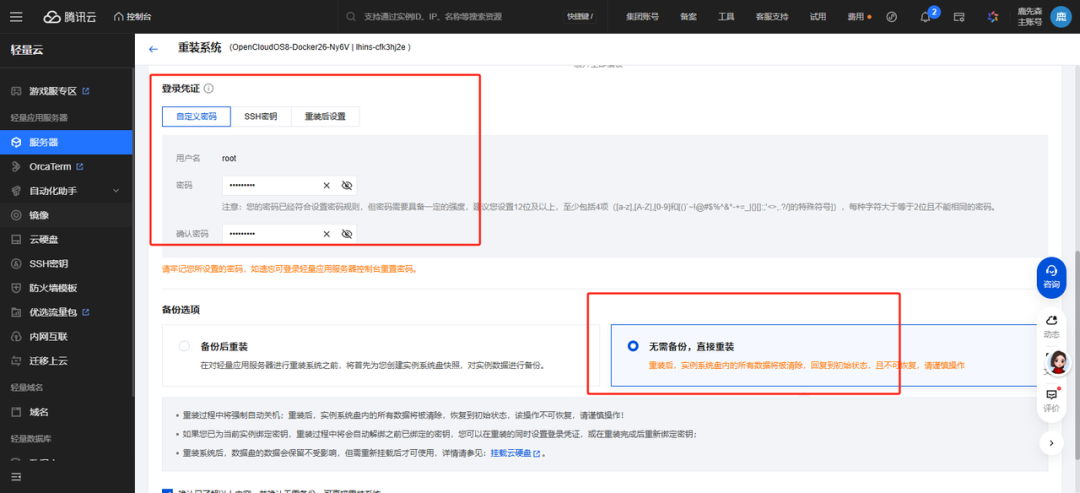Open the 评价 feedback button
Viewport: 1080px width, 493px height.
click(1051, 400)
